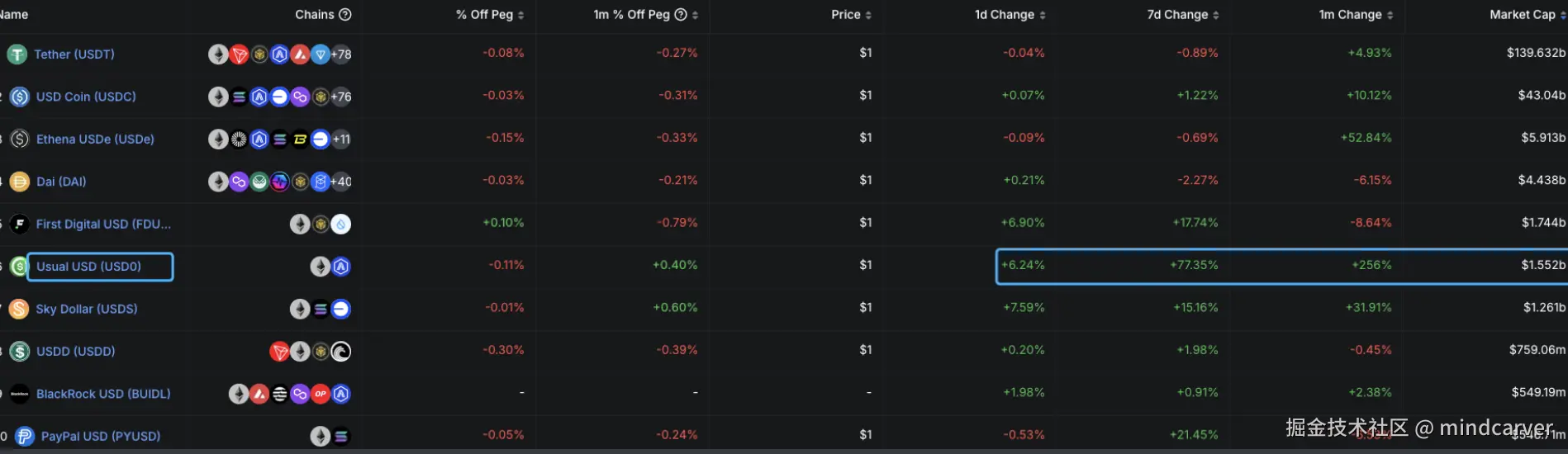Click the Sky Dollar (USDS) logo icon
The height and width of the screenshot is (454, 1568).
tap(19, 309)
